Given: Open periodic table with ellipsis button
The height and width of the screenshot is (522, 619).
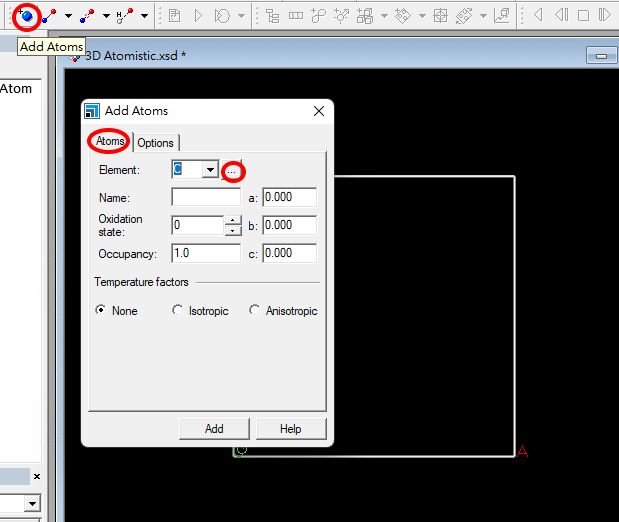Looking at the screenshot, I should (x=232, y=171).
